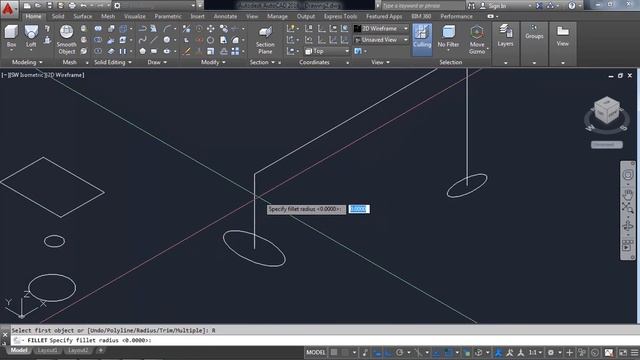Expand the Modify panel
The height and width of the screenshot is (360, 640).
tap(213, 62)
